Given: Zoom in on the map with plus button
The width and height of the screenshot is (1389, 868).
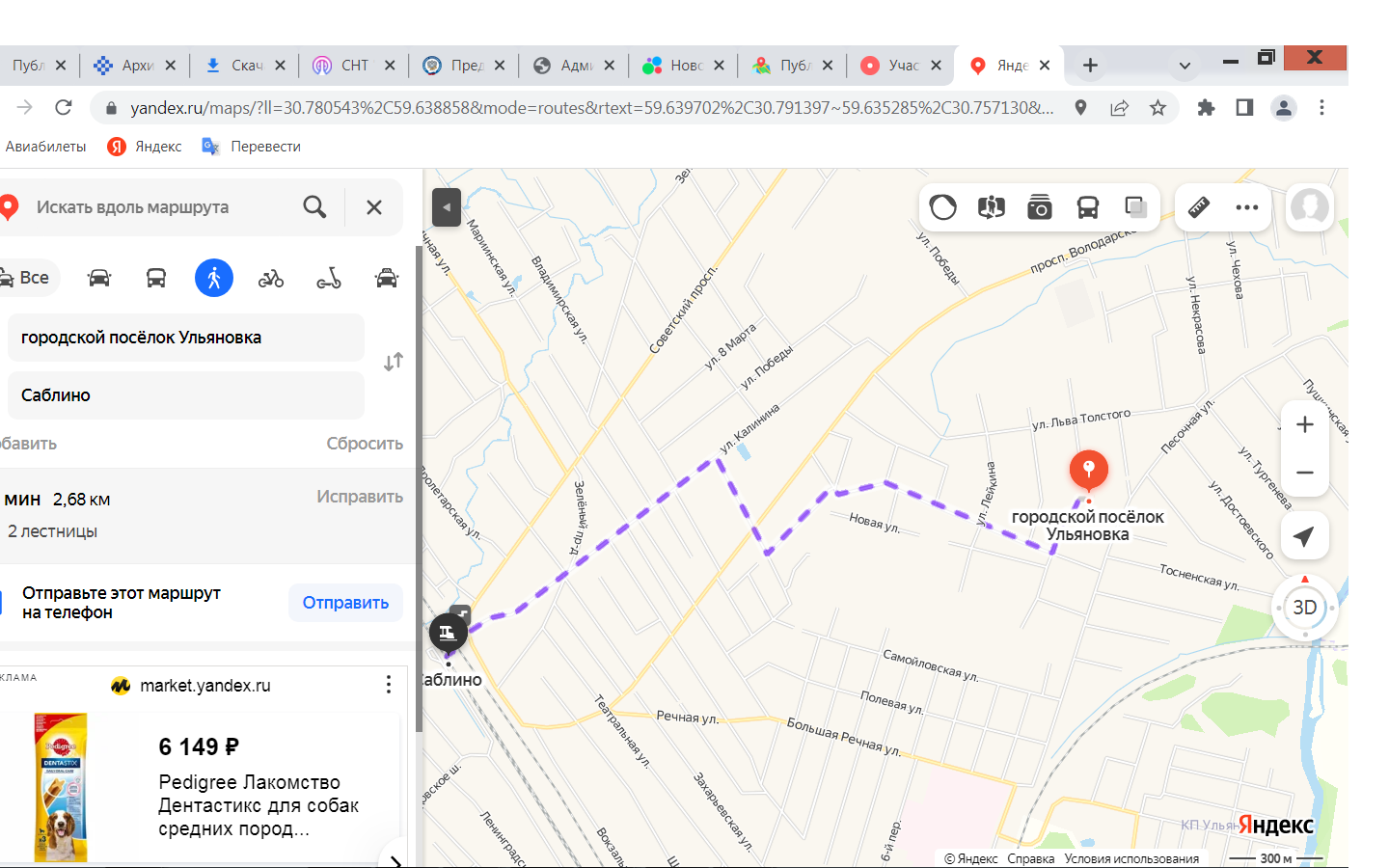Looking at the screenshot, I should 1305,424.
